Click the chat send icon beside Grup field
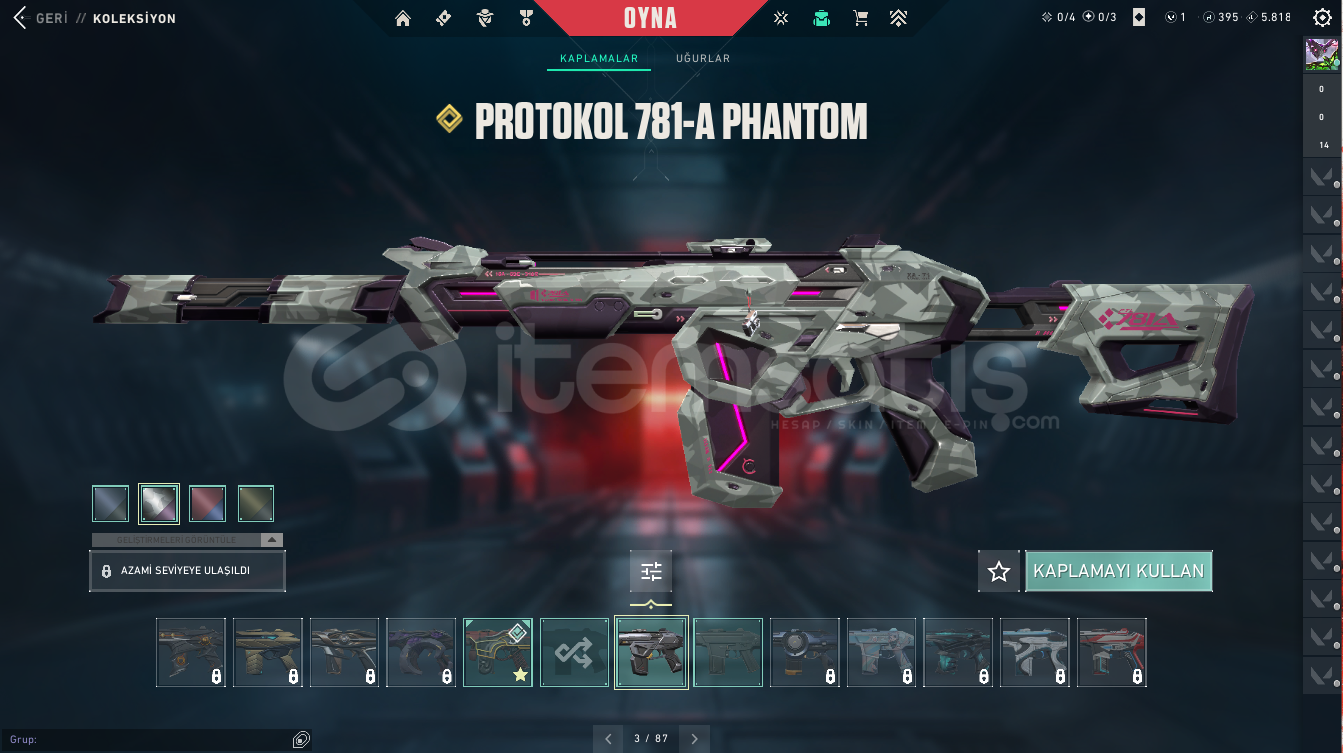Viewport: 1343px width, 753px height. click(301, 740)
